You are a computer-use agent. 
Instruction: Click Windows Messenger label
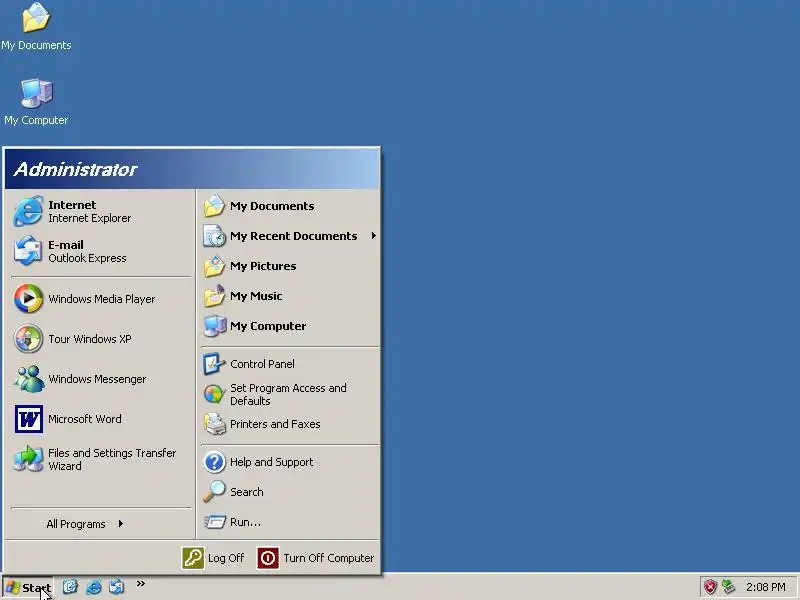click(x=97, y=379)
